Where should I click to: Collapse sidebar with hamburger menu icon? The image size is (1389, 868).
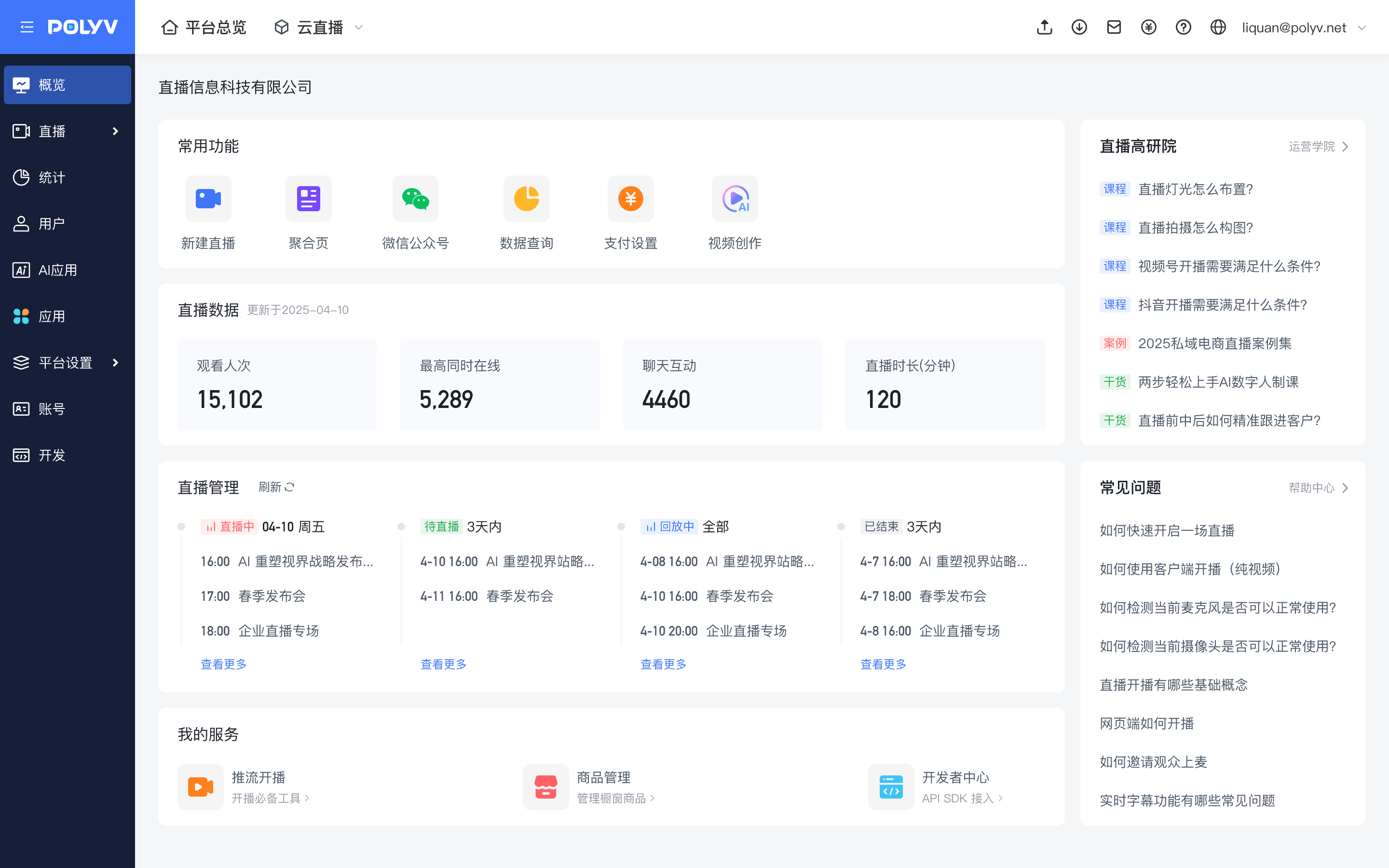point(27,27)
